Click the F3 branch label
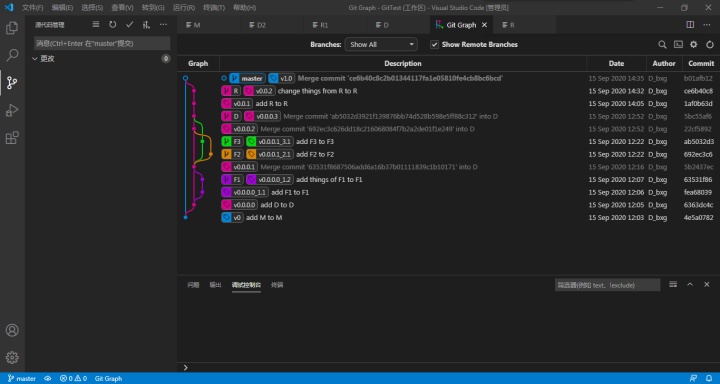This screenshot has width=720, height=384. click(x=232, y=141)
